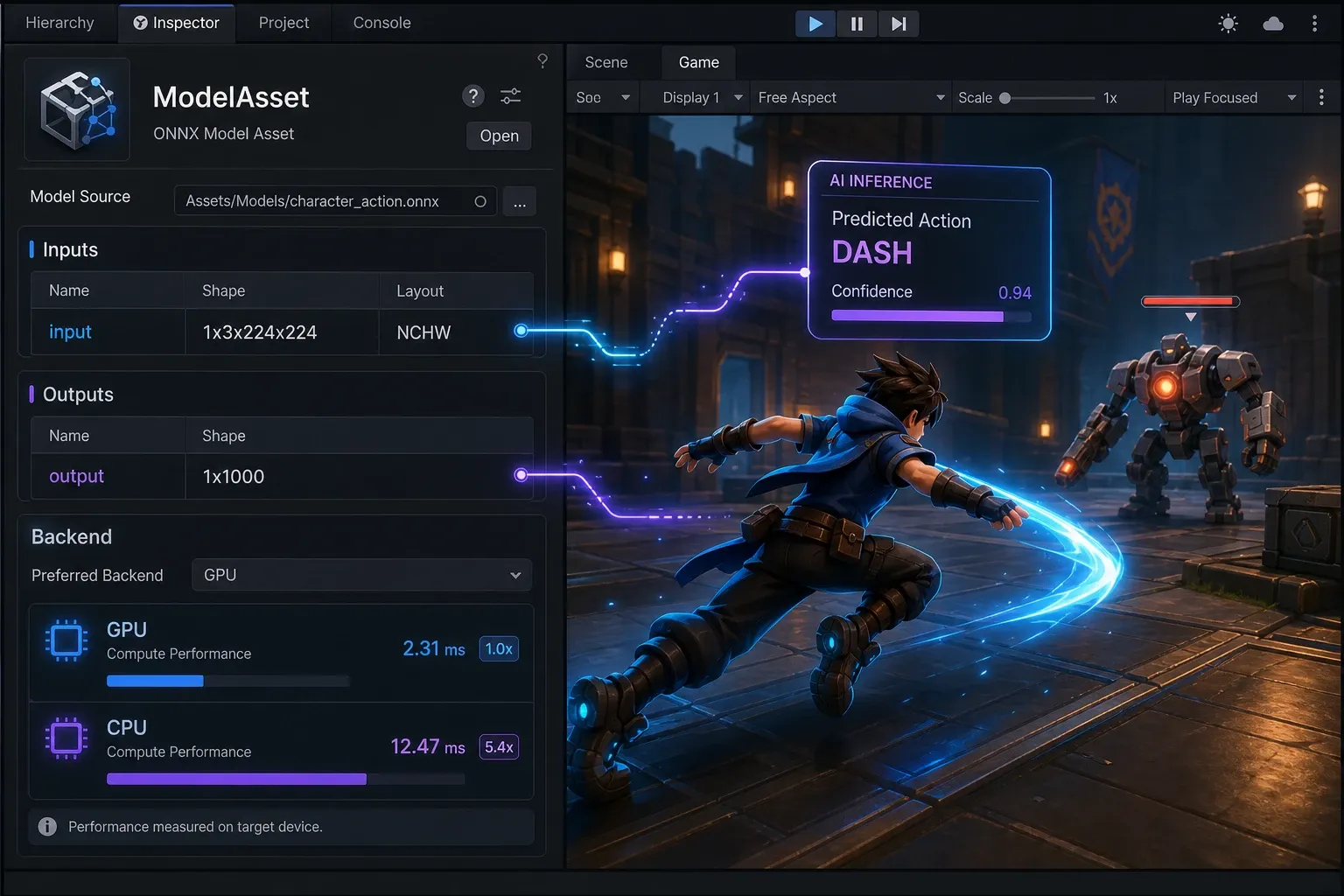Click the ModelAsset help question mark icon
Viewport: 1344px width, 896px height.
(x=473, y=96)
